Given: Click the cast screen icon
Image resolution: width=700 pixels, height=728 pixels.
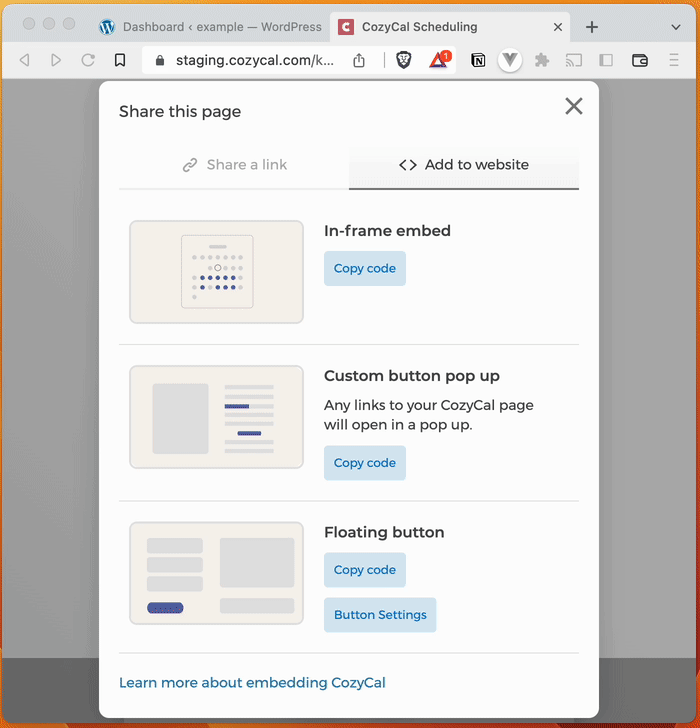Looking at the screenshot, I should (574, 60).
